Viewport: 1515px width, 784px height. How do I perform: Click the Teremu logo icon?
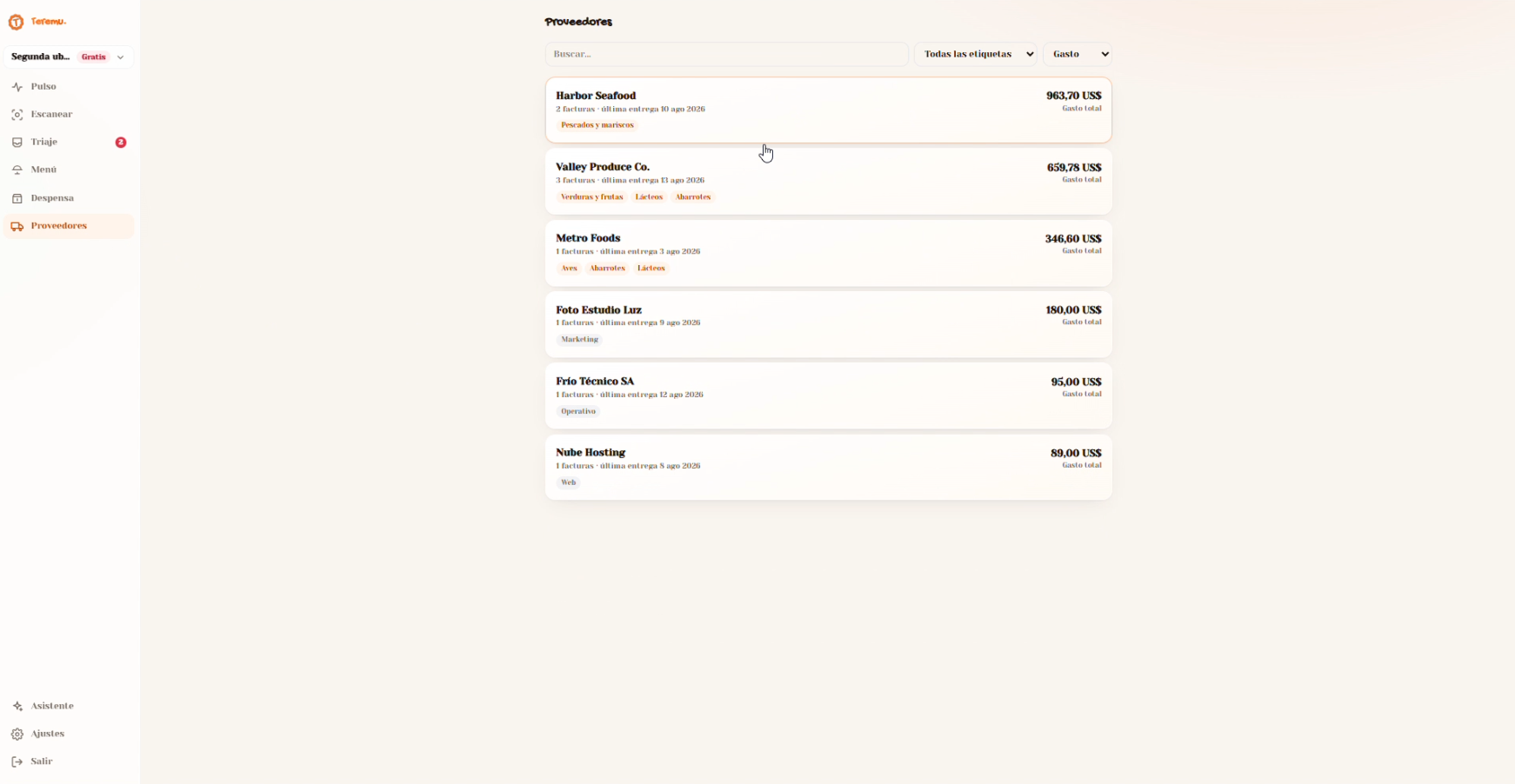pyautogui.click(x=16, y=22)
